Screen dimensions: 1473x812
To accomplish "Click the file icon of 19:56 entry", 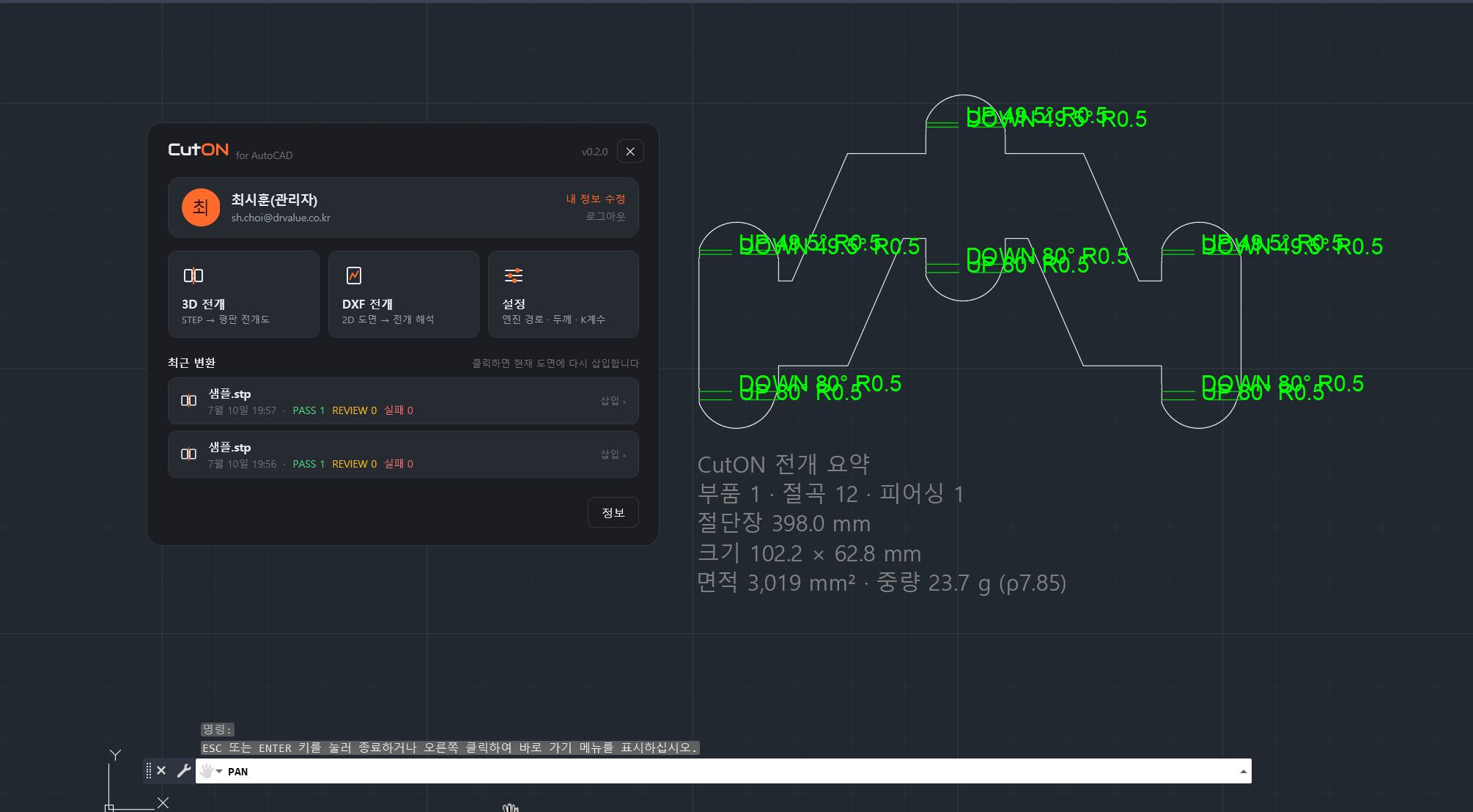I will 189,454.
